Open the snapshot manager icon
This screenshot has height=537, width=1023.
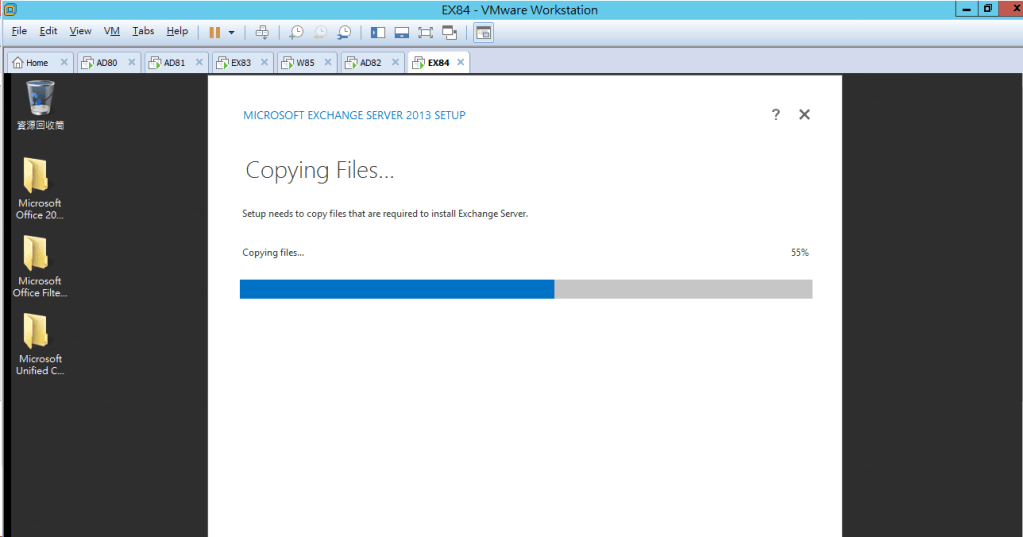coord(344,32)
